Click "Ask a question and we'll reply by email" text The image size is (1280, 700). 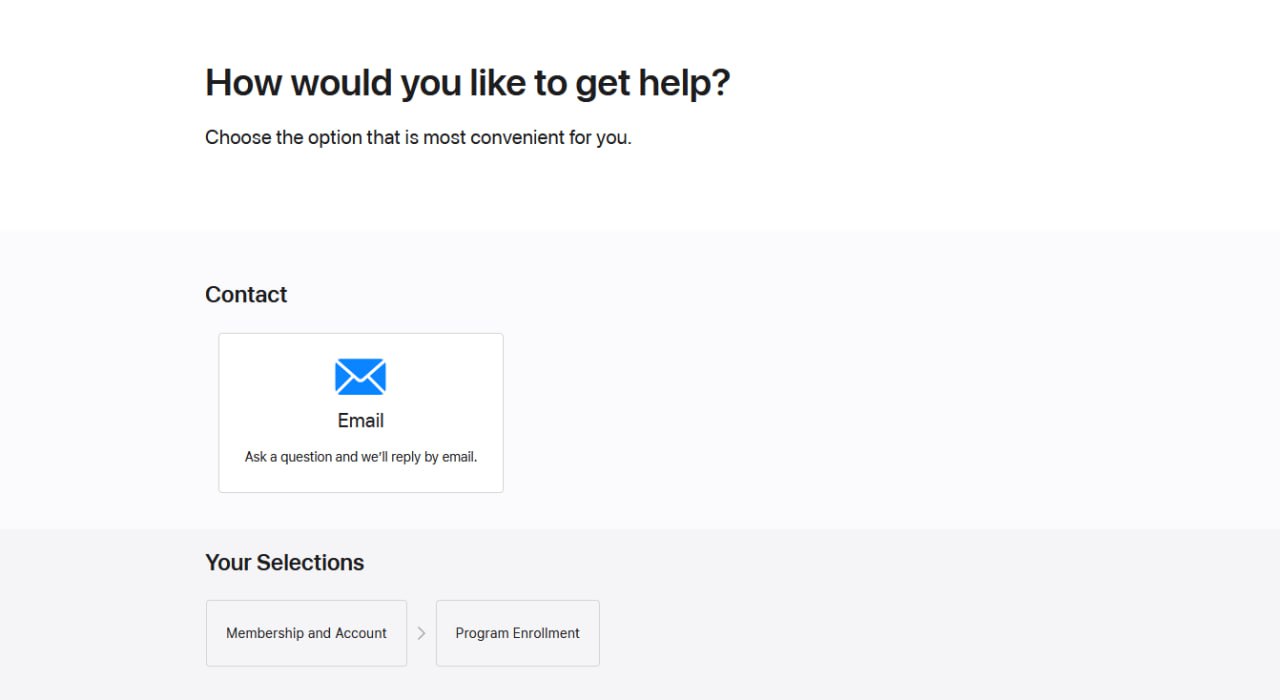(361, 457)
